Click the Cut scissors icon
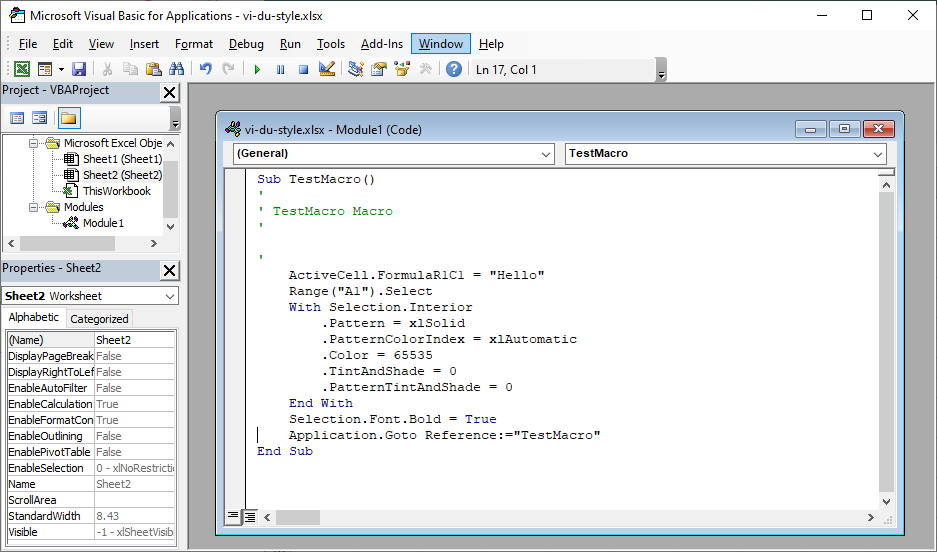Screen dimensions: 937x552 pos(108,69)
